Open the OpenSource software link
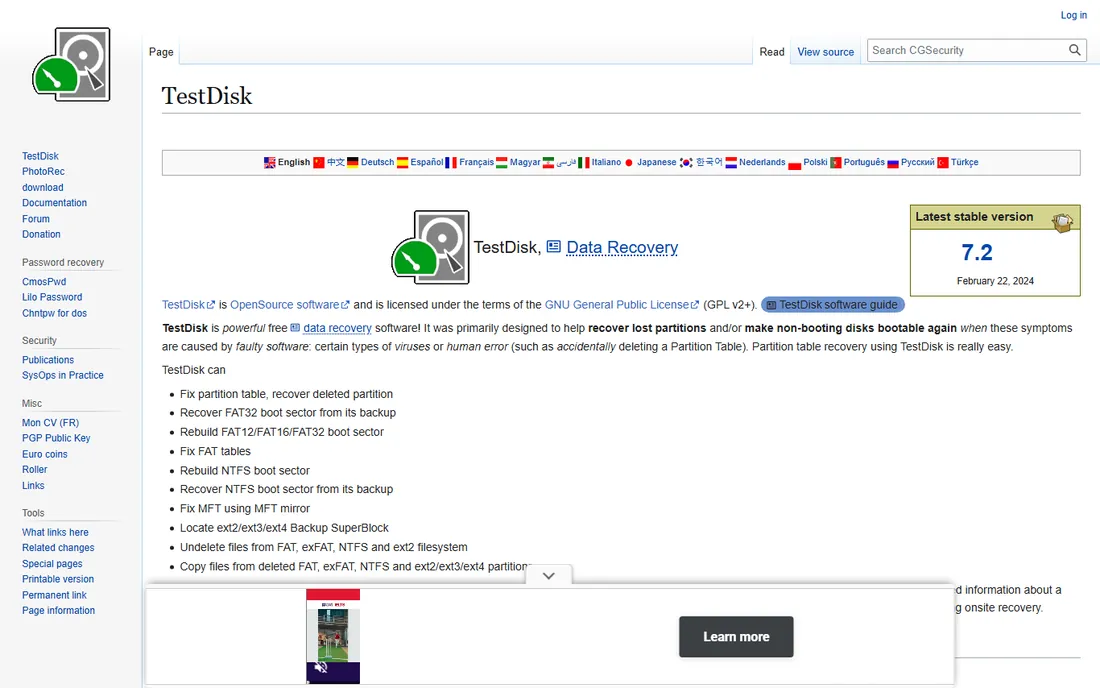This screenshot has height=688, width=1100. [289, 305]
